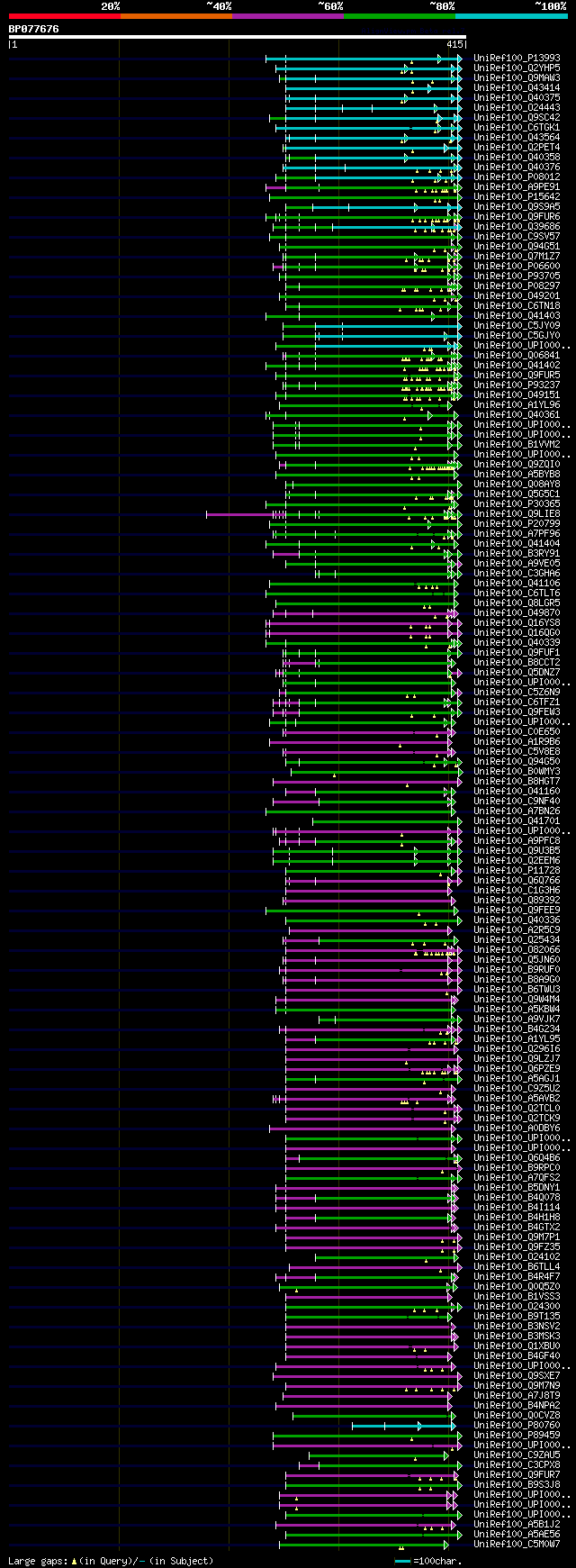Open hit UniRef100_Q40375
This screenshot has width=576, height=1568.
tap(517, 98)
